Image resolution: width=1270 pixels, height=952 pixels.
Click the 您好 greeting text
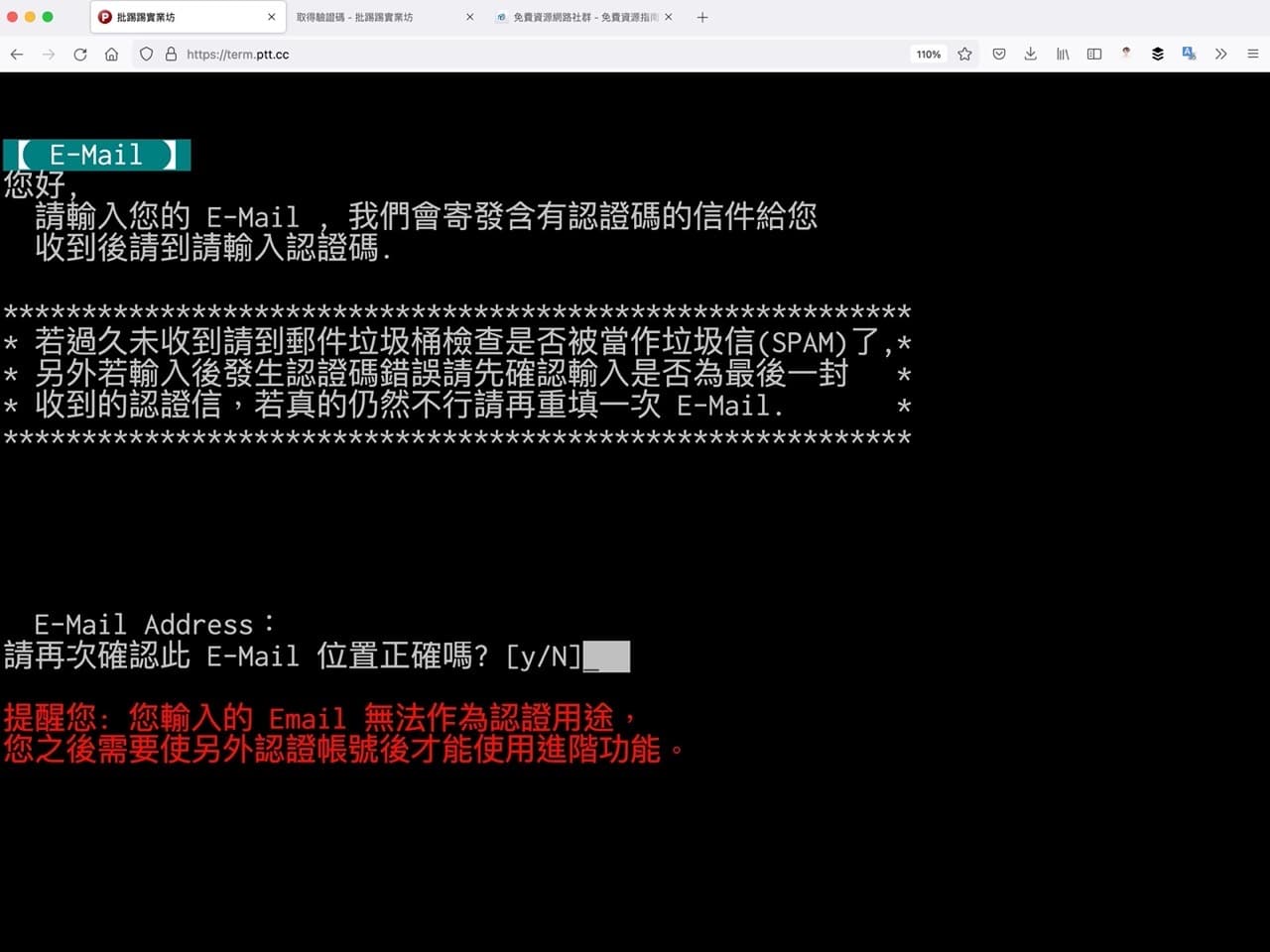(40, 184)
